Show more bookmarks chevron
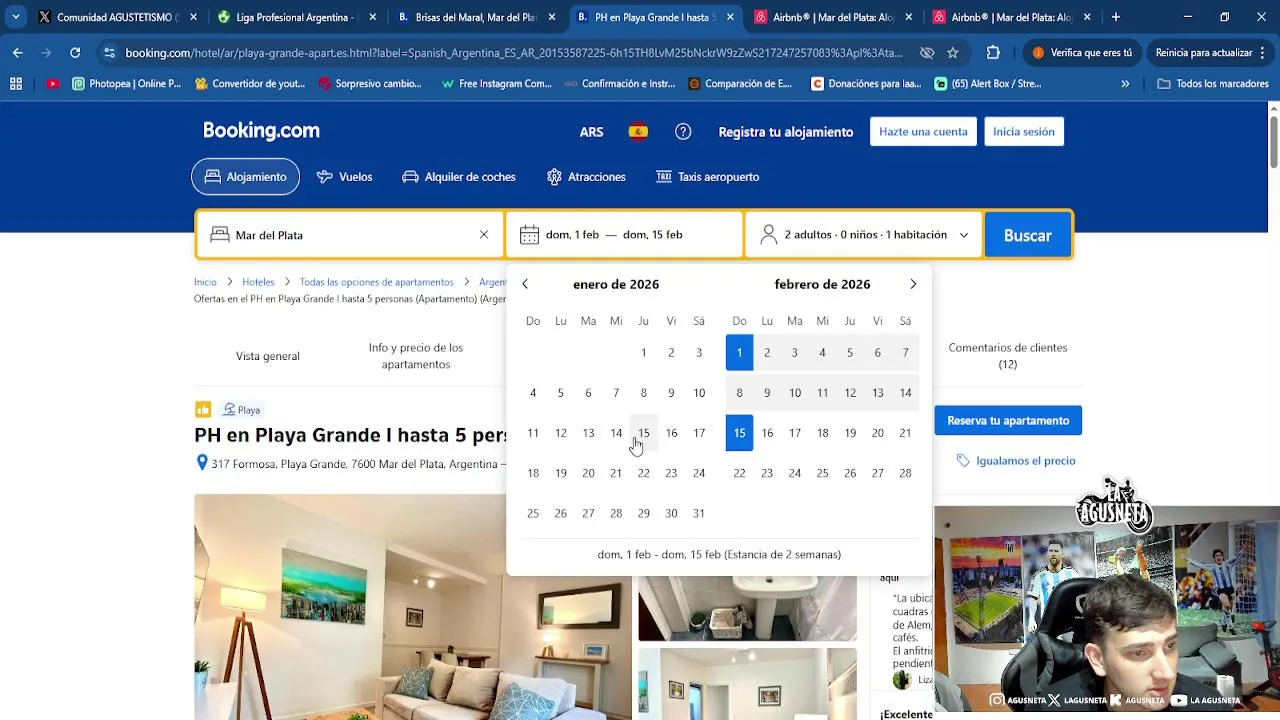Viewport: 1280px width, 720px height. [x=1125, y=84]
